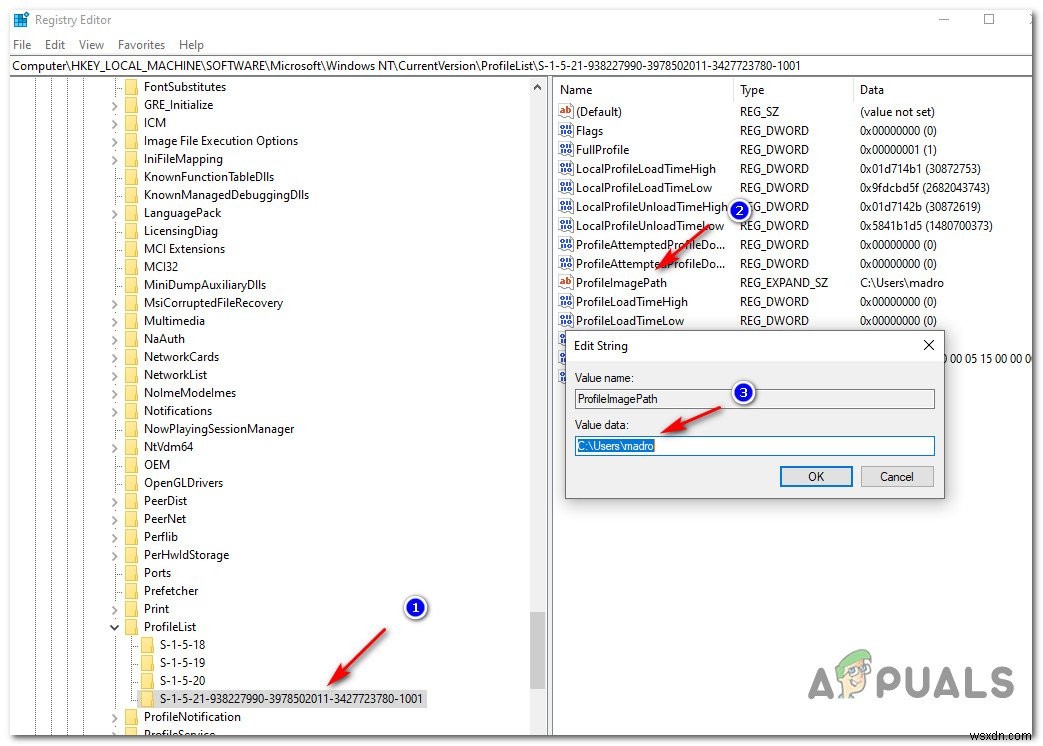Click the ProfileList folder icon
Image resolution: width=1043 pixels, height=746 pixels.
coord(132,627)
